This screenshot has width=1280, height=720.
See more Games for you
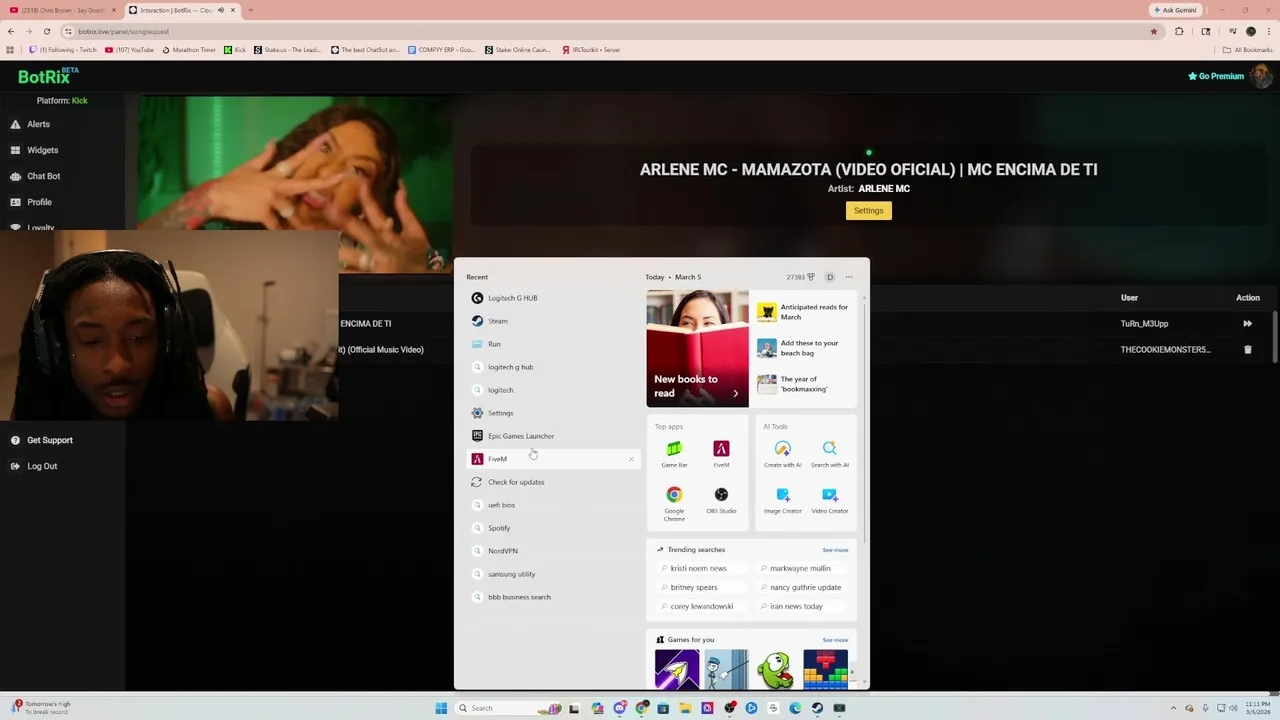(835, 640)
